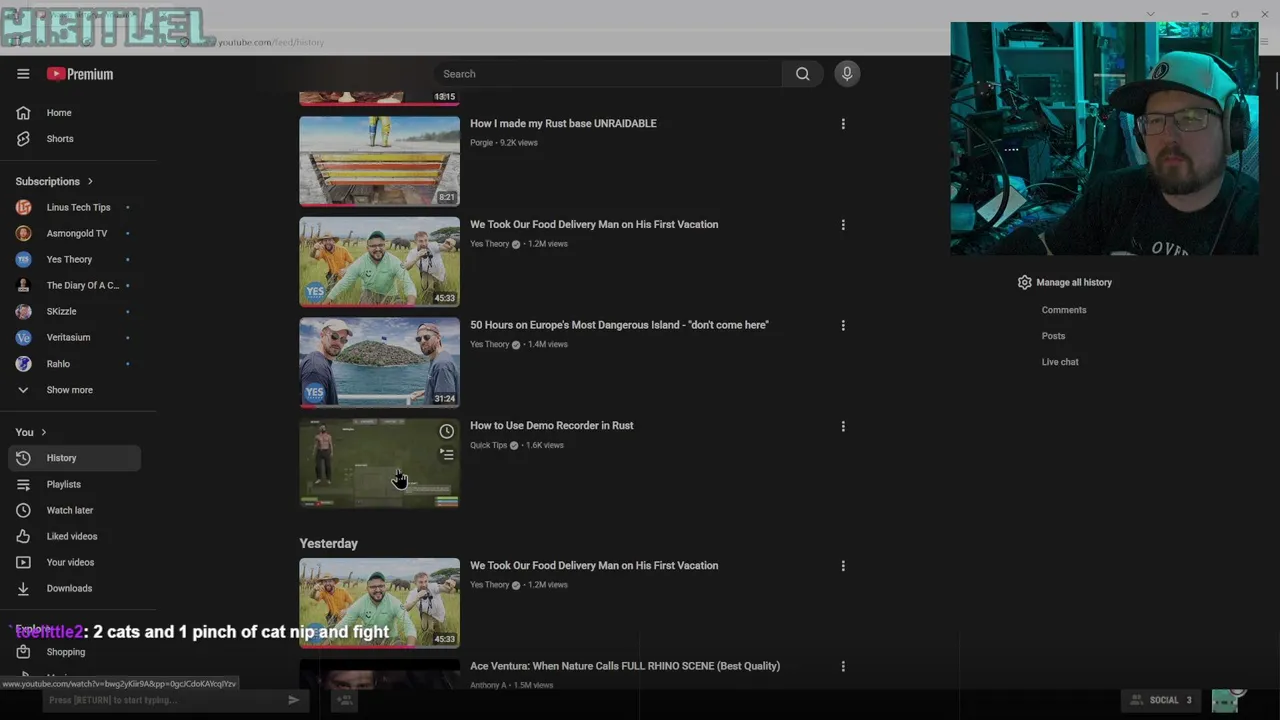This screenshot has height=720, width=1280.
Task: Open Porgie channel link
Action: click(x=482, y=143)
